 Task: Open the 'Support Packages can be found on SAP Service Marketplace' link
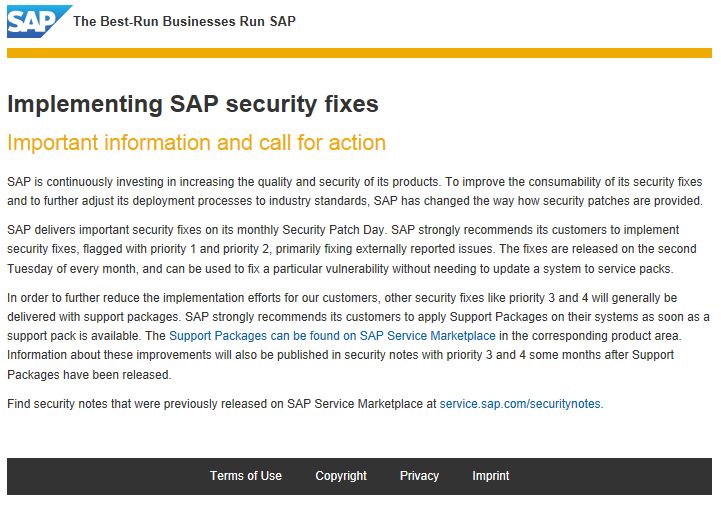point(332,336)
